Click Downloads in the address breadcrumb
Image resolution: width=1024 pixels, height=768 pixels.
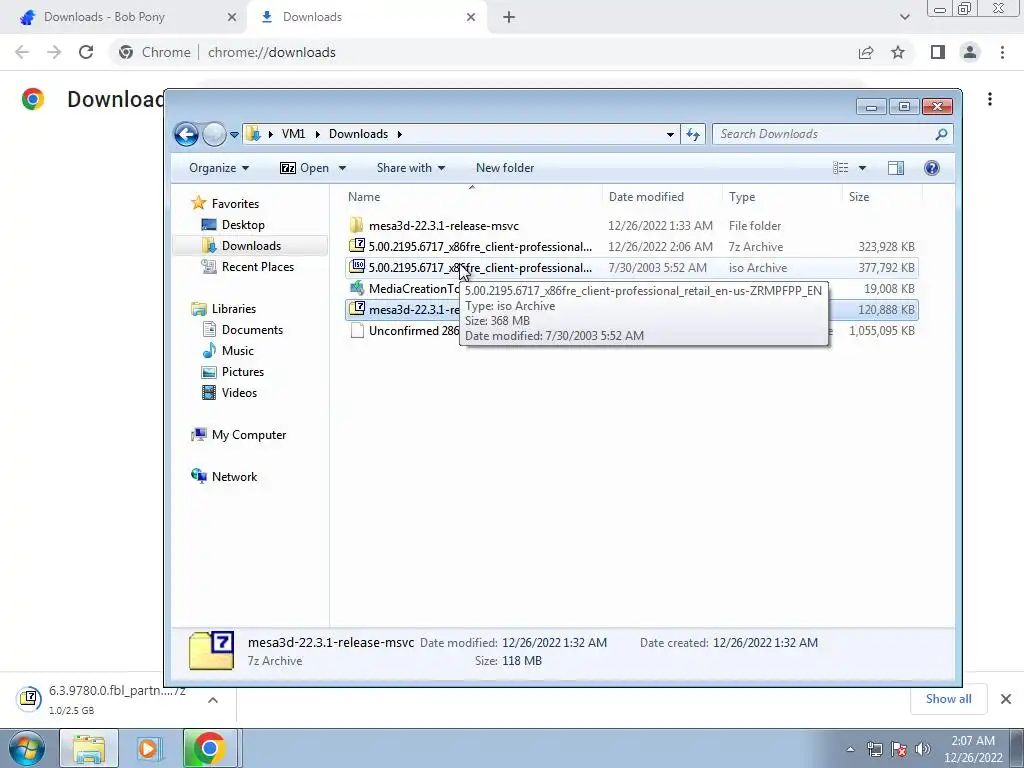[x=359, y=134]
